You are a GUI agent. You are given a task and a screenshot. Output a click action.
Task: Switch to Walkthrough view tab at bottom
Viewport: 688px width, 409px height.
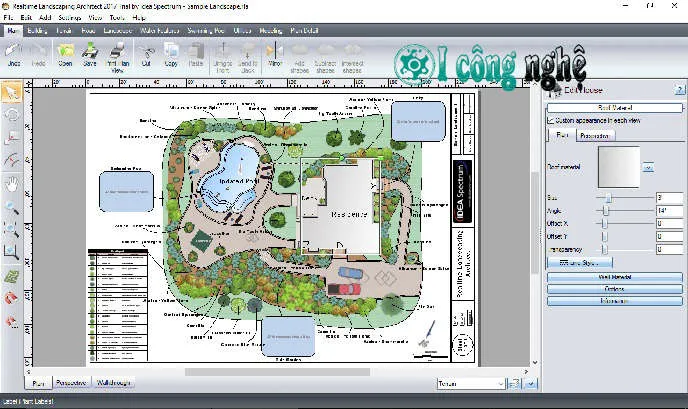tap(113, 383)
